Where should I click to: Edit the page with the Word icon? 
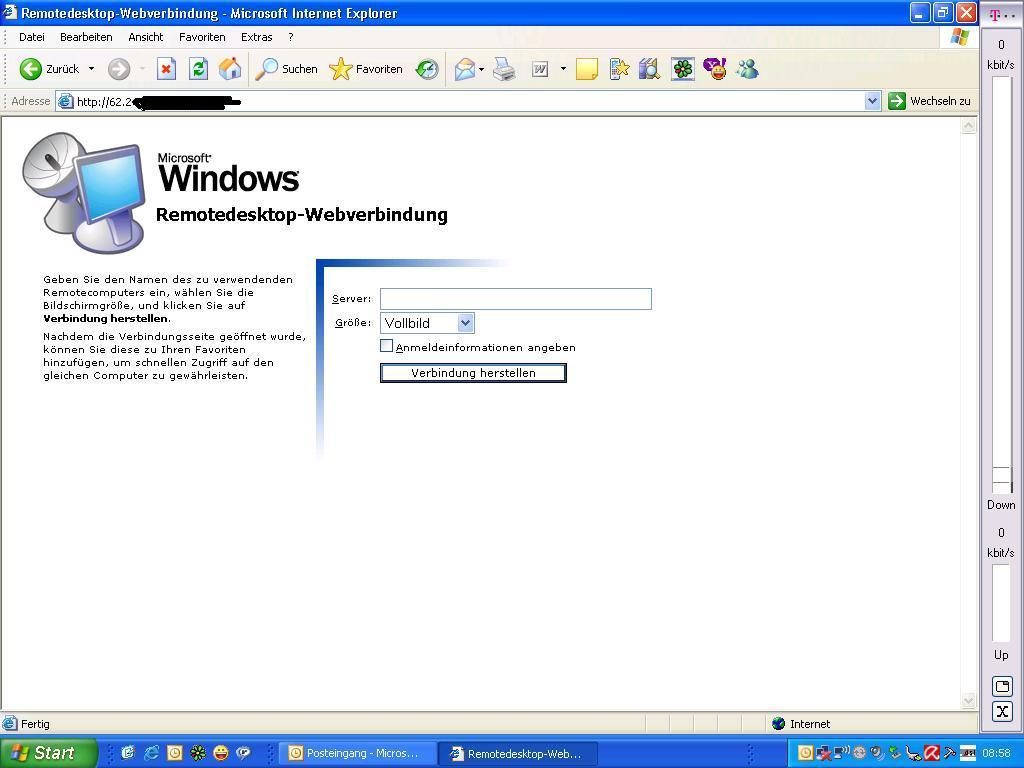(540, 69)
